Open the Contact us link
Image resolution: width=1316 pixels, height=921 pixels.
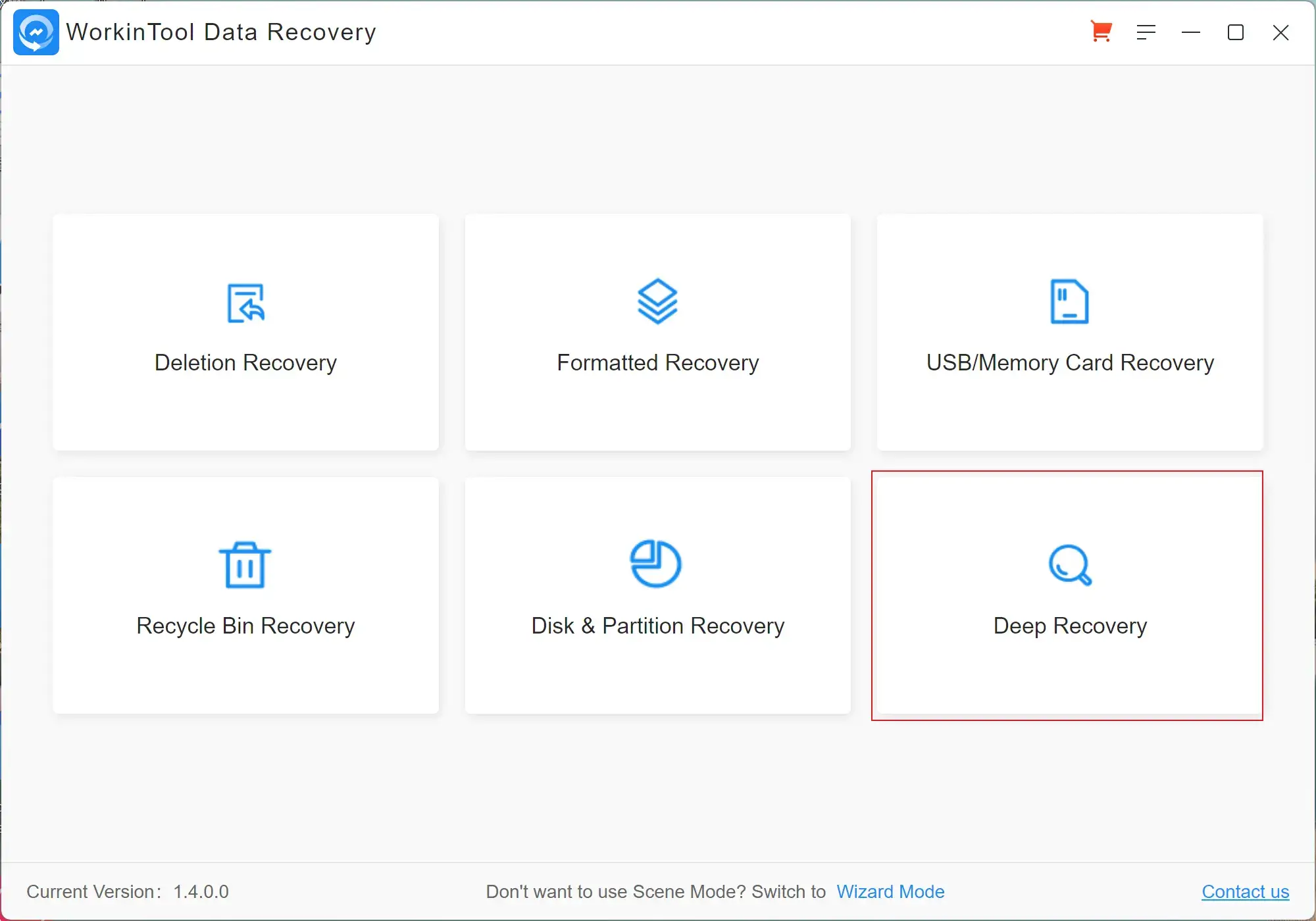pos(1245,891)
